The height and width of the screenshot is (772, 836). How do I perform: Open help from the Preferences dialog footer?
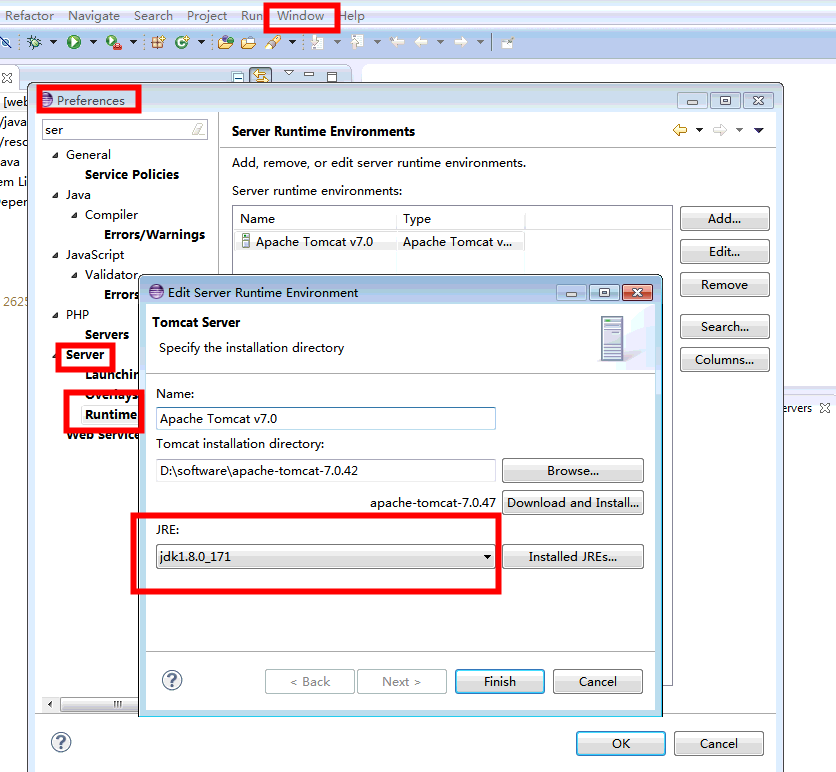click(x=61, y=742)
